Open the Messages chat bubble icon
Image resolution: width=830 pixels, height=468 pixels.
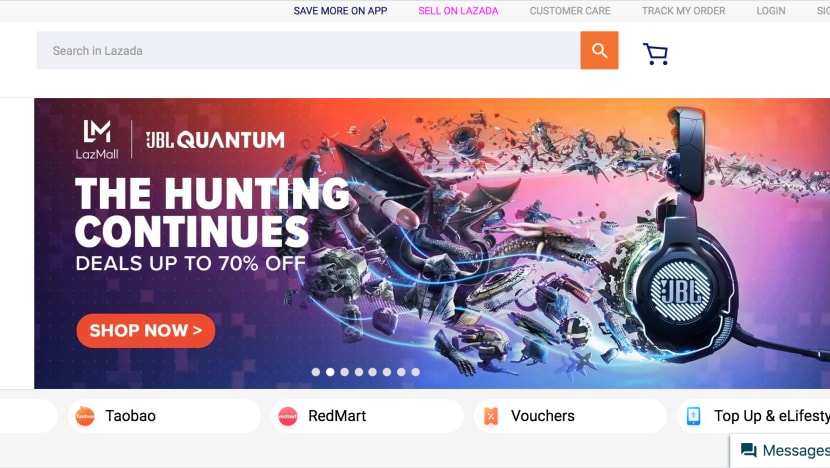748,451
